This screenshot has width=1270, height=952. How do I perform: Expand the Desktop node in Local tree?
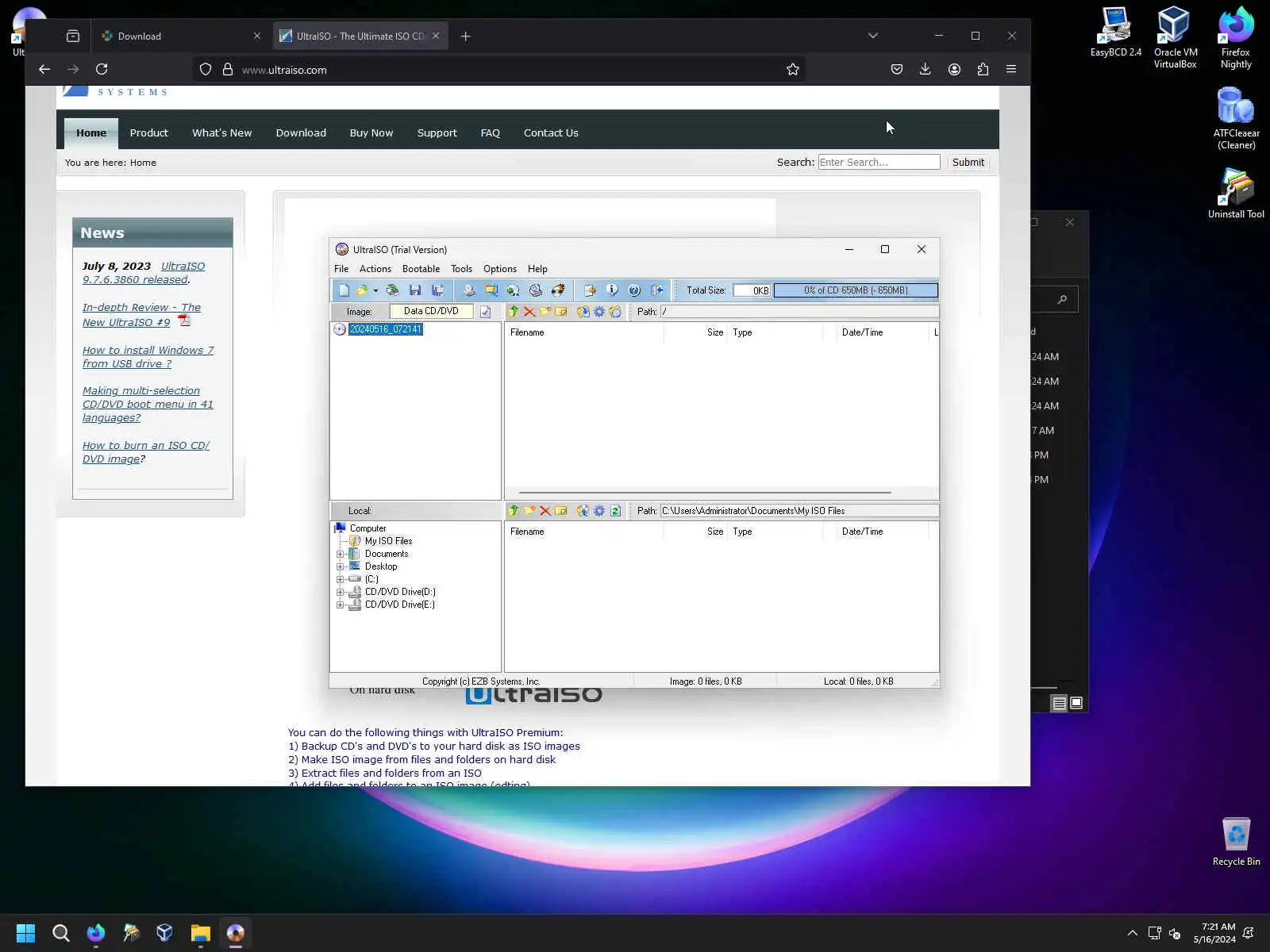click(x=341, y=567)
